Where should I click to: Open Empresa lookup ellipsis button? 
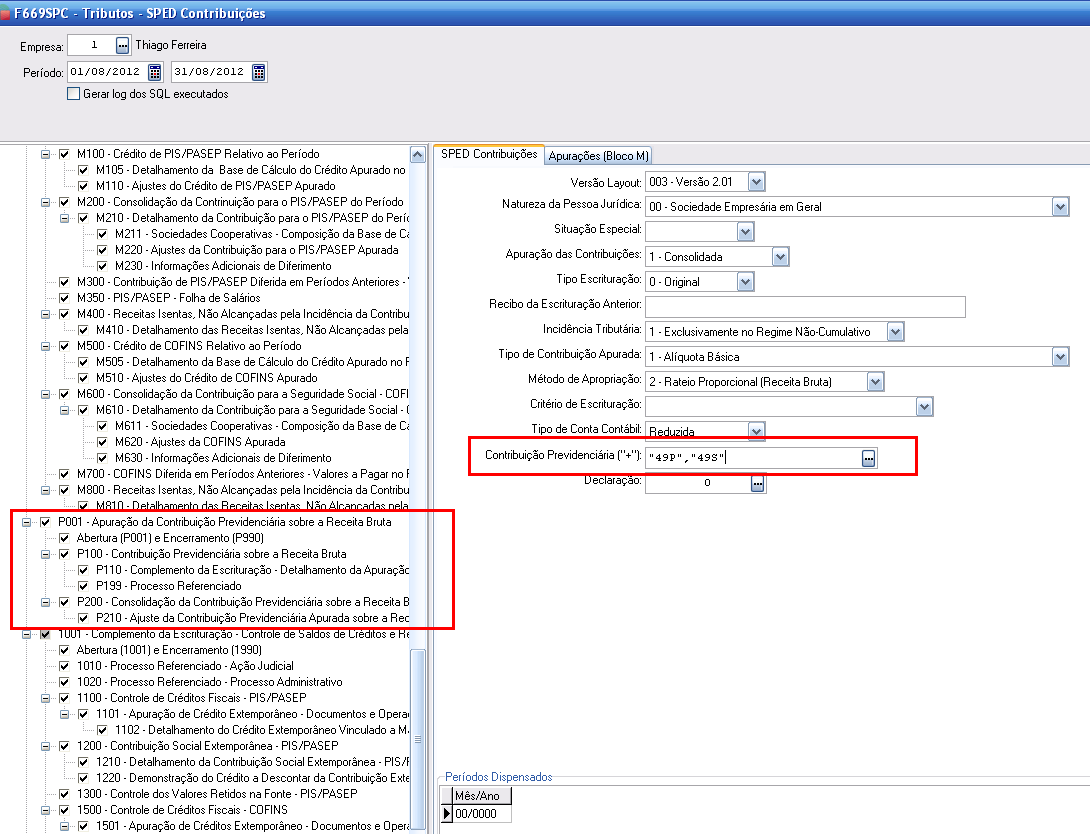123,45
